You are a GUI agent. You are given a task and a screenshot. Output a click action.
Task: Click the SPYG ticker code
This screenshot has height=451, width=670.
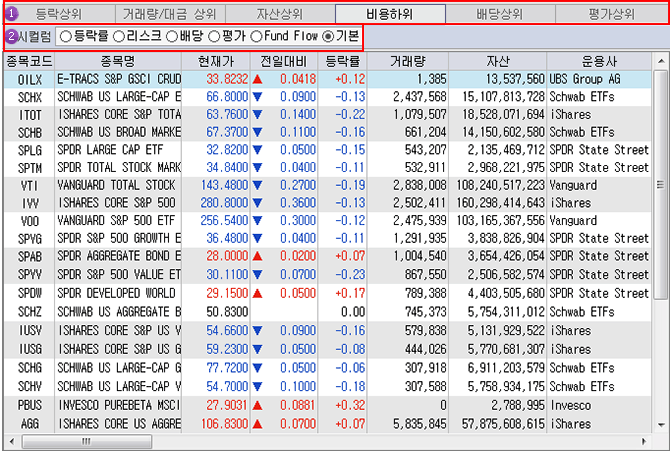[x=30, y=239]
